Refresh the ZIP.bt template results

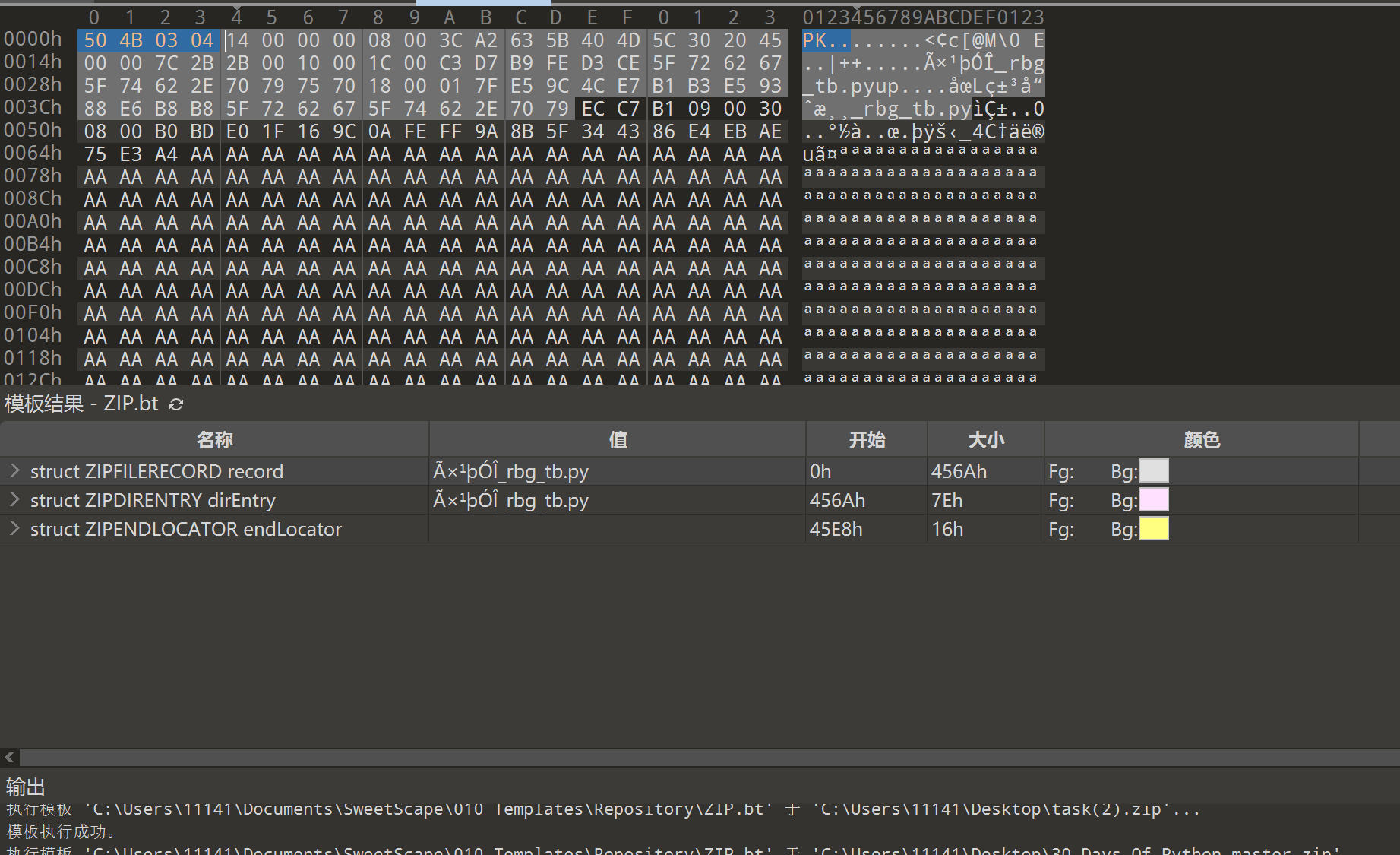[176, 404]
